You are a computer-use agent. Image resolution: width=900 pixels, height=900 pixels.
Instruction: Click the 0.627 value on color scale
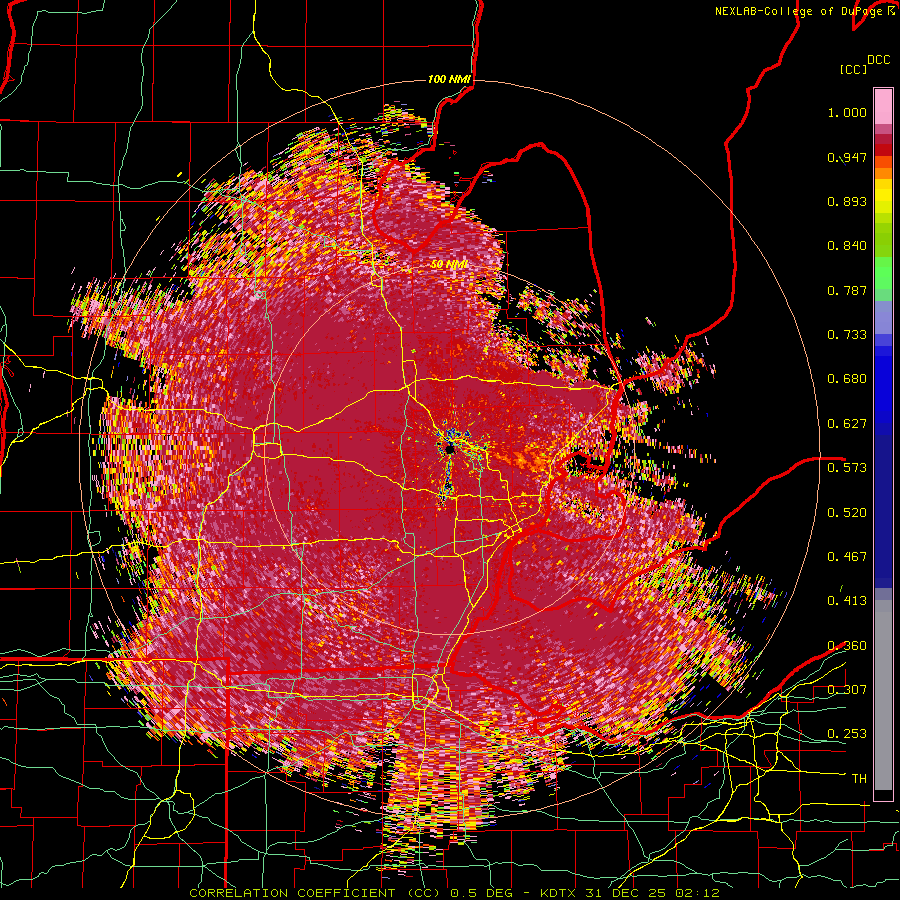[847, 424]
